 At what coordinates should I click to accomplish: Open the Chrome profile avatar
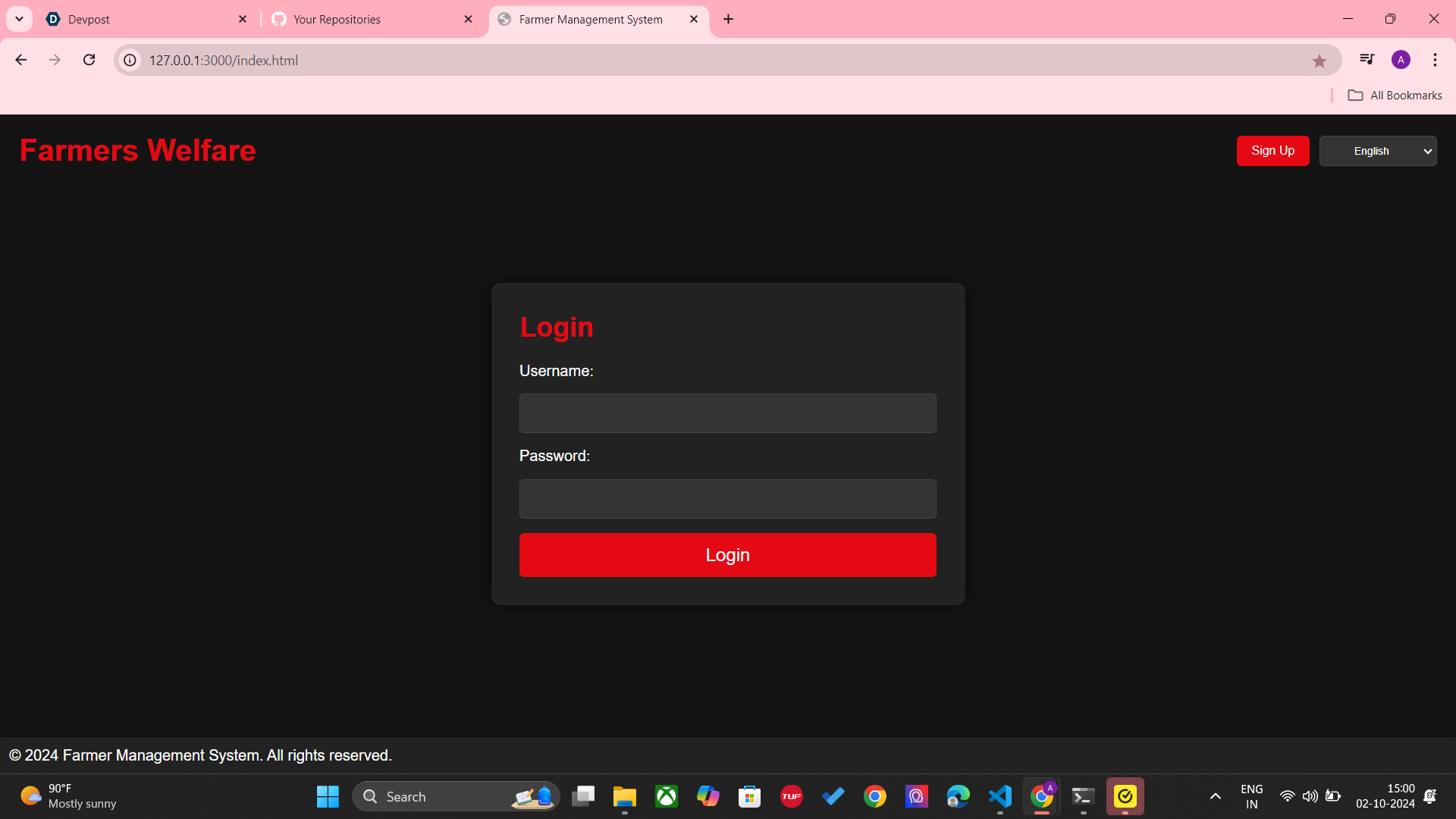pos(1401,60)
